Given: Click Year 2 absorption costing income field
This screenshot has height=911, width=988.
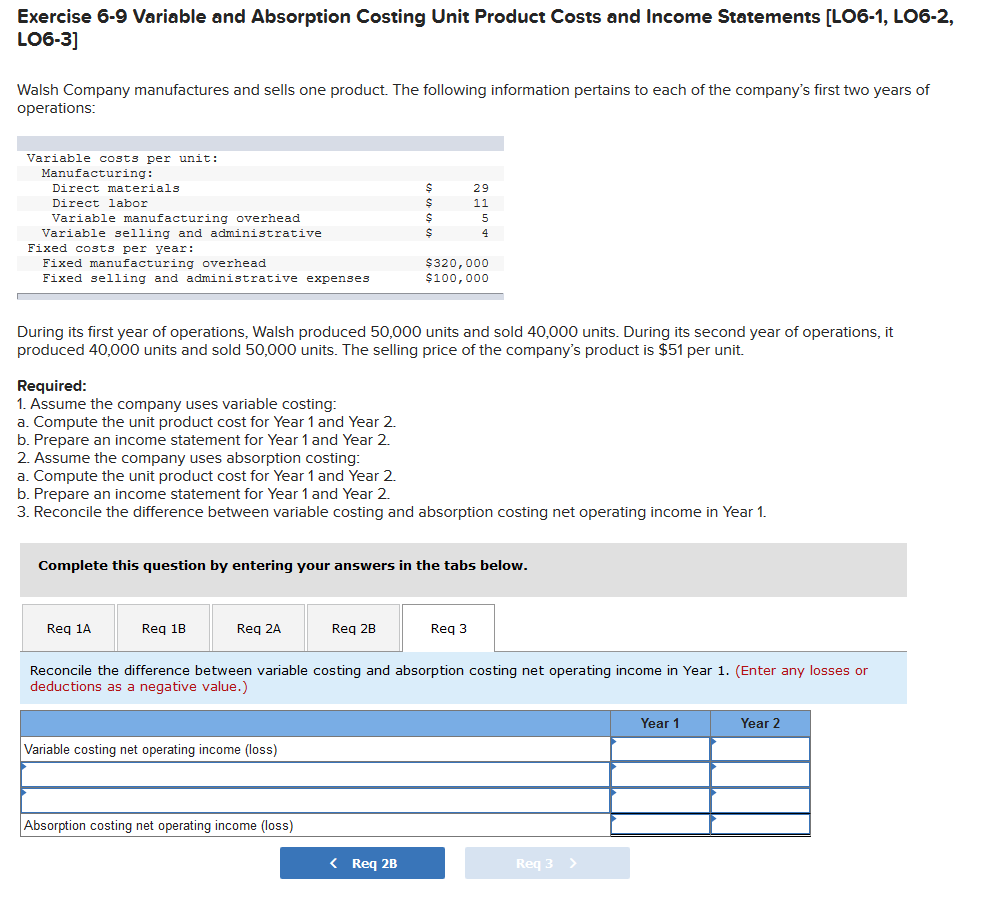Looking at the screenshot, I should click(761, 824).
